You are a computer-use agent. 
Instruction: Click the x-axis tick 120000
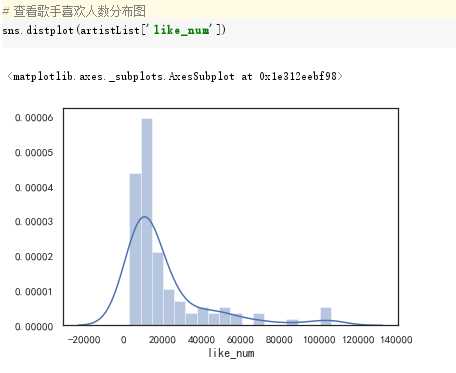click(x=358, y=340)
